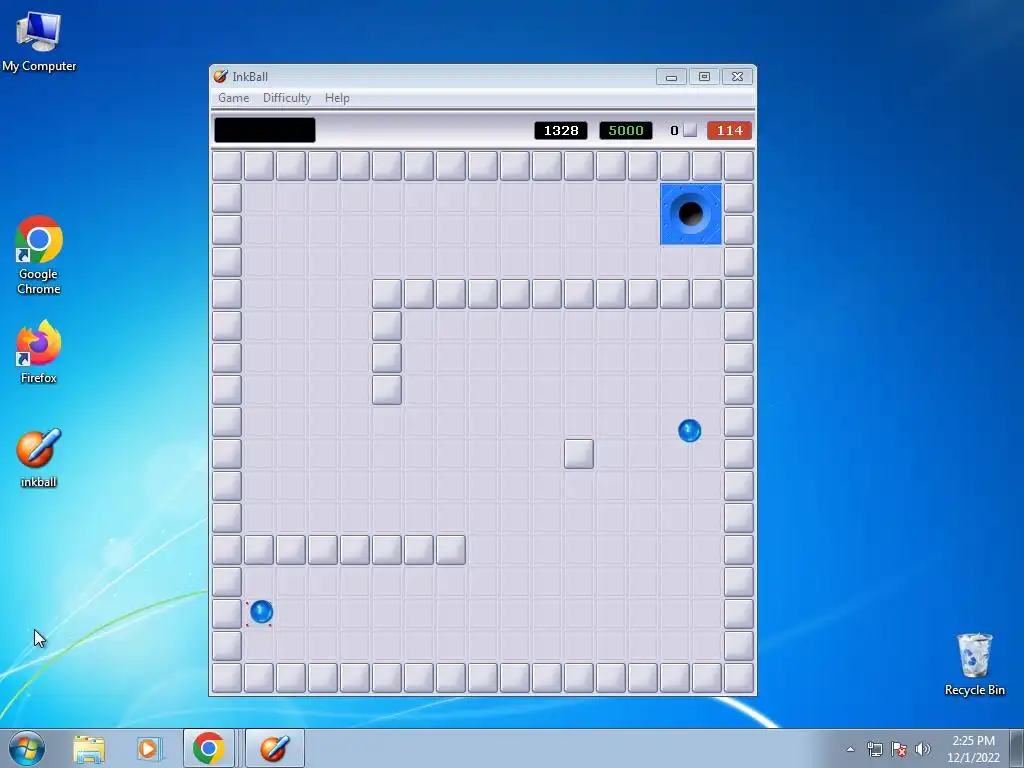Click the taskbar clock showing 2:25 PM
The height and width of the screenshot is (768, 1024).
pyautogui.click(x=973, y=749)
